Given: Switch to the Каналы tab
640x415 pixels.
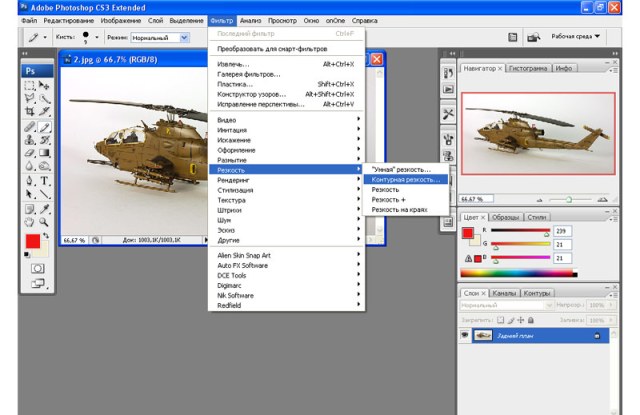Looking at the screenshot, I should 503,293.
